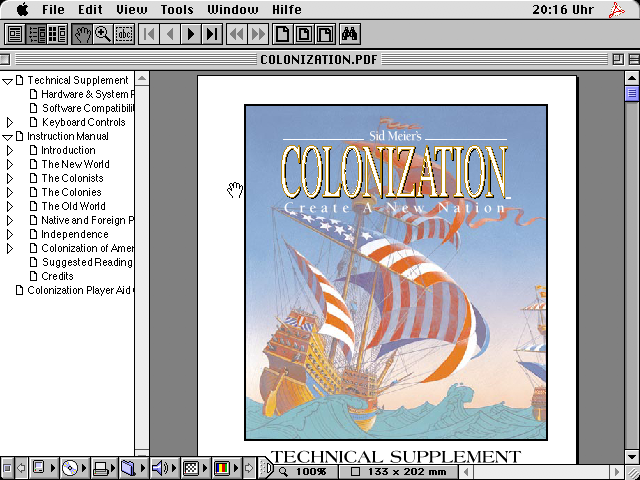640x480 pixels.
Task: Click the Introduction bookmark page icon
Action: [x=33, y=150]
